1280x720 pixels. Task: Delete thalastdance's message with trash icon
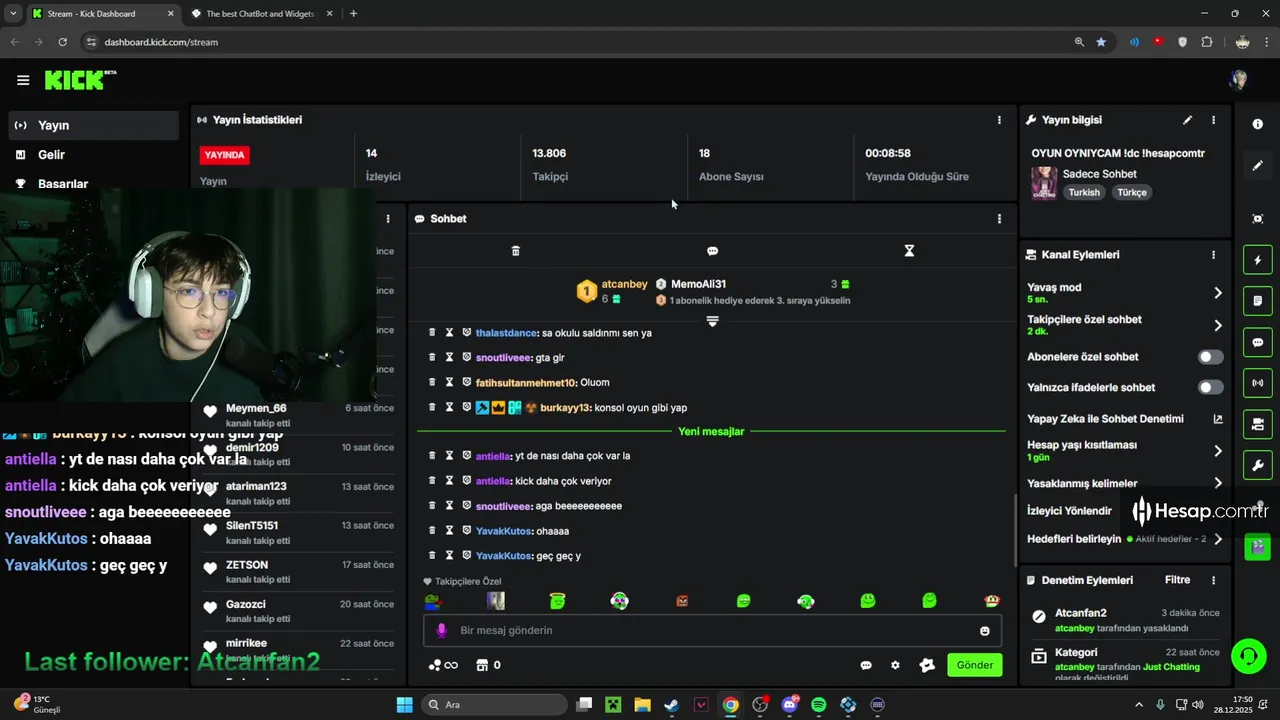(x=432, y=332)
